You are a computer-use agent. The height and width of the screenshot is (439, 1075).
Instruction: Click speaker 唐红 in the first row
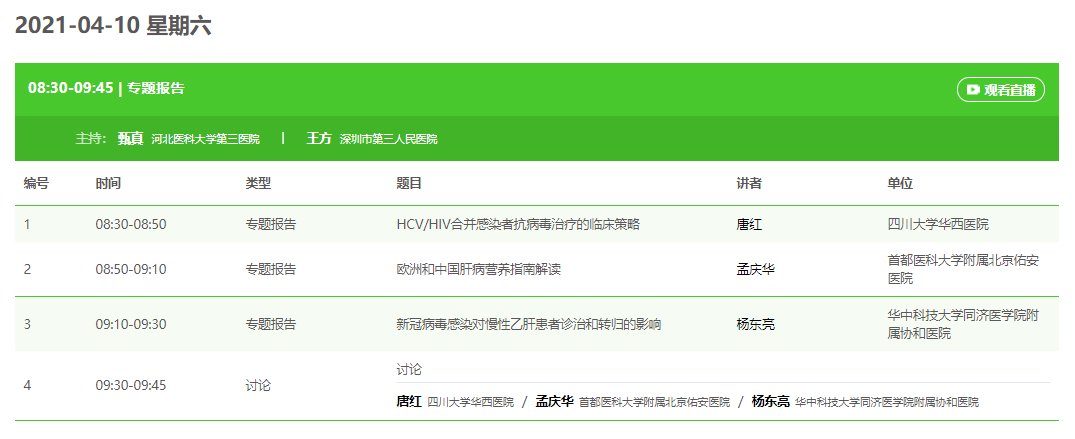(749, 224)
